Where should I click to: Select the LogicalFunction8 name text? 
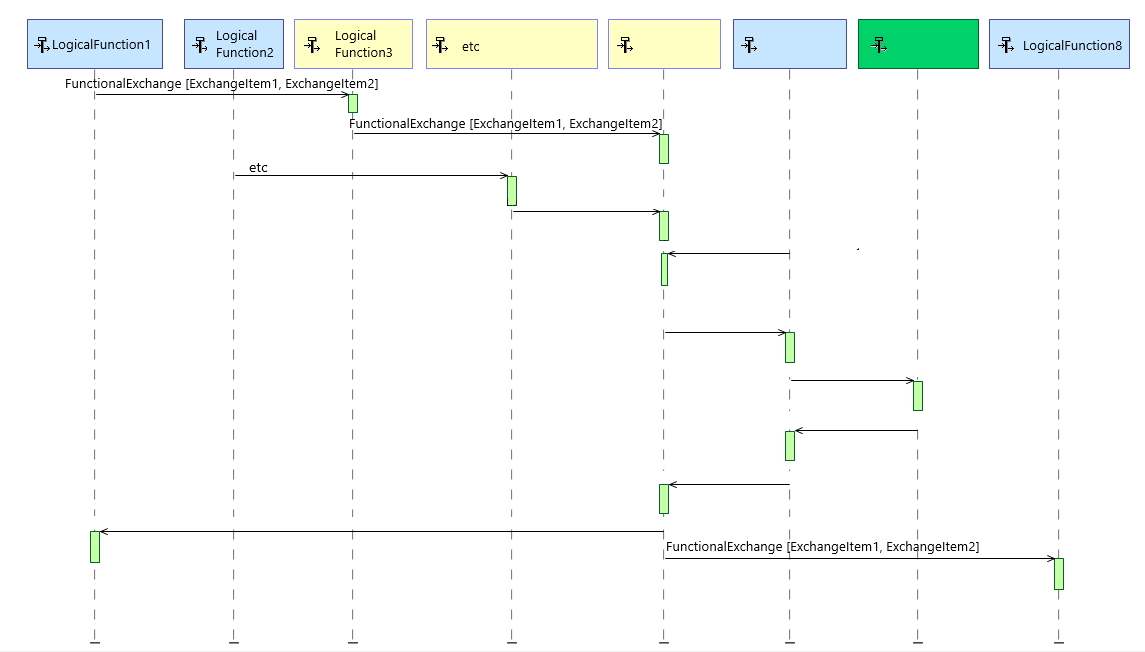point(1072,46)
